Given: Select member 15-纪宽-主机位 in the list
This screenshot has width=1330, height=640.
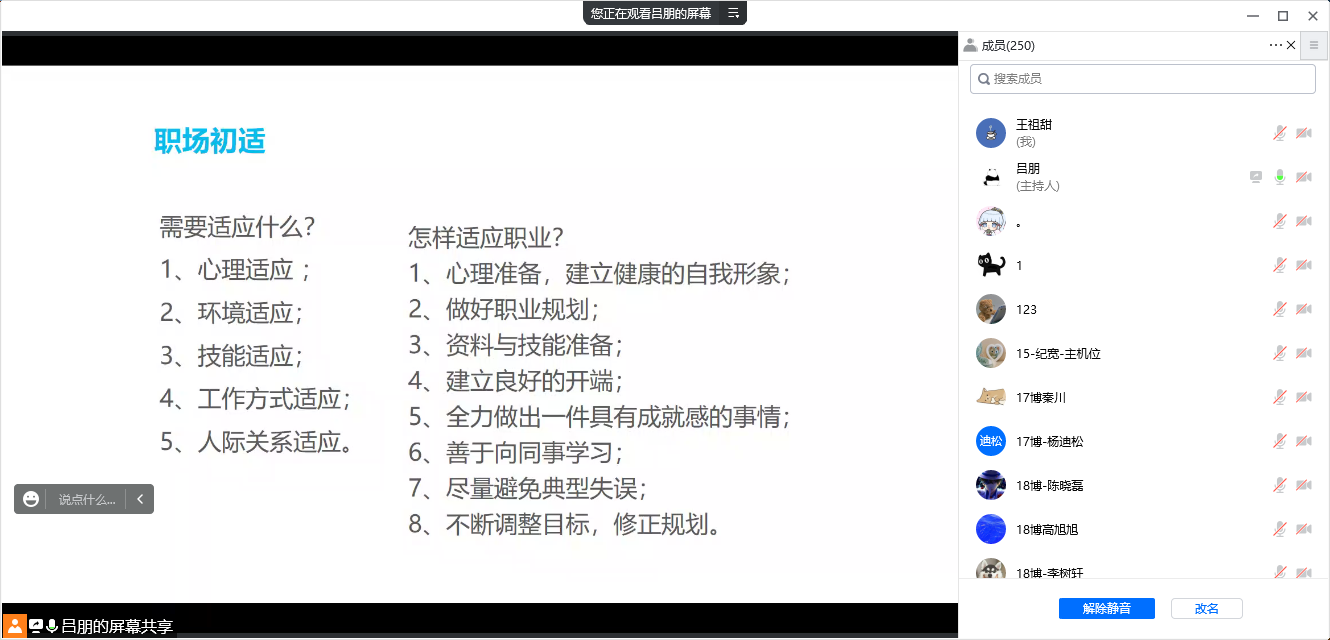Looking at the screenshot, I should 1058,353.
